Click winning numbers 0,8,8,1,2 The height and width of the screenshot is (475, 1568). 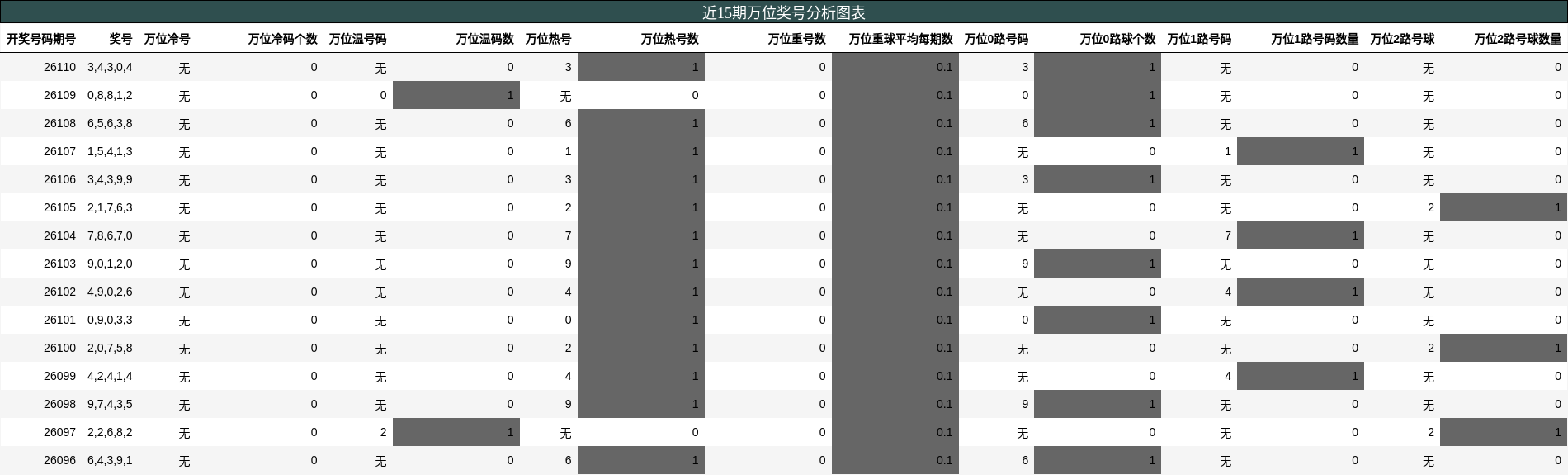(x=110, y=95)
